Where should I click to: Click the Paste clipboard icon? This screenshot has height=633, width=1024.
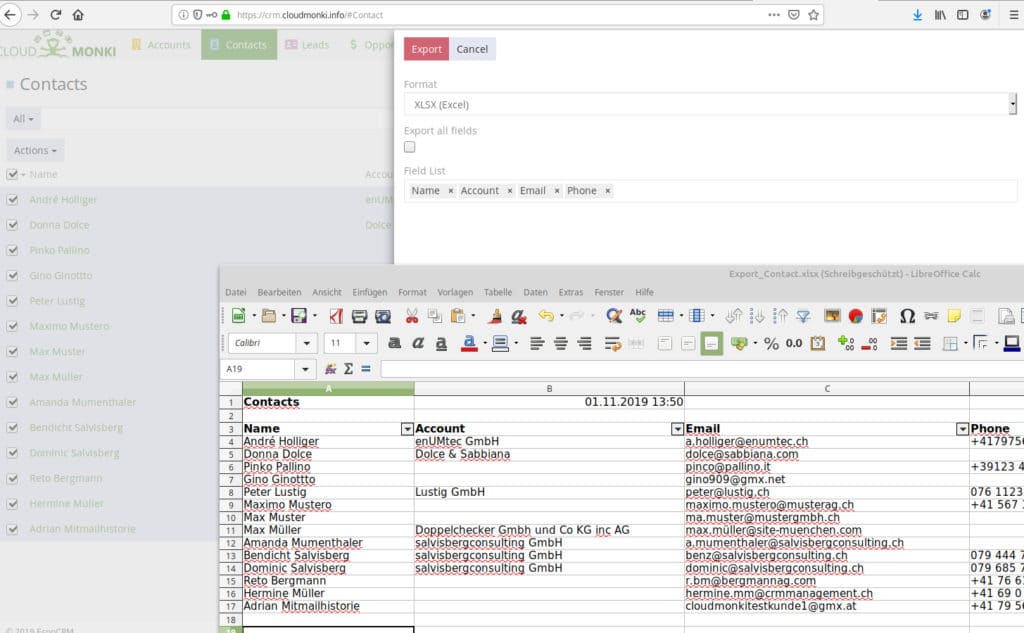tap(458, 316)
